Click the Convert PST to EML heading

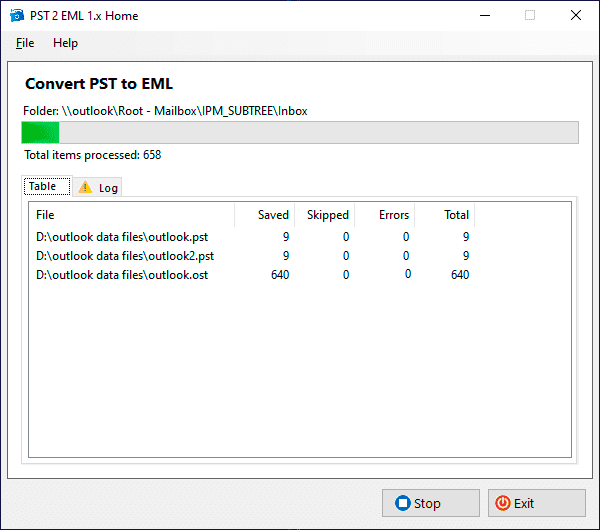tap(99, 84)
